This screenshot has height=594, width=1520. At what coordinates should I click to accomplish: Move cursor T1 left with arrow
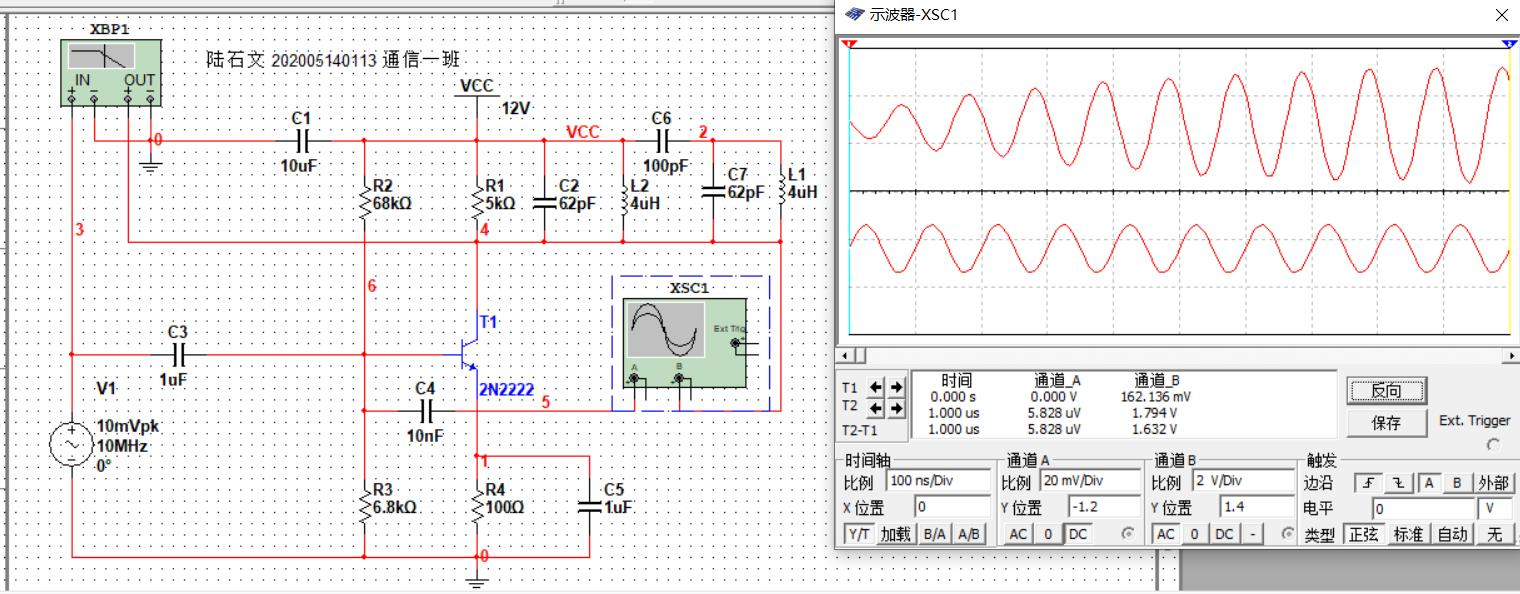point(877,387)
